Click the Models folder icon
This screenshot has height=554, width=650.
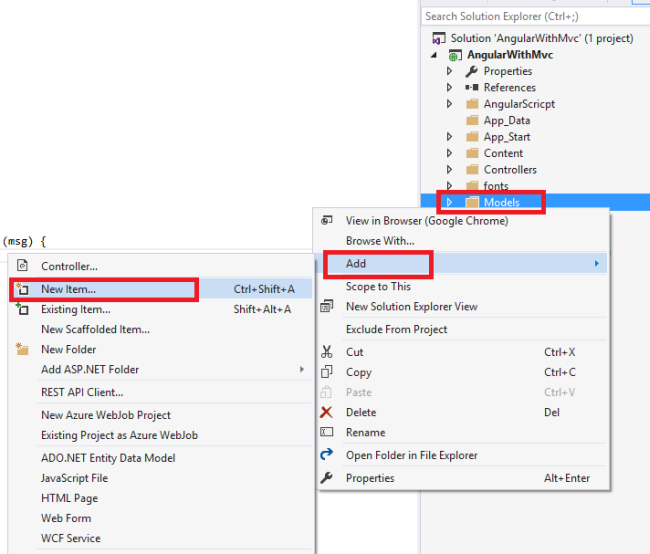tap(472, 202)
